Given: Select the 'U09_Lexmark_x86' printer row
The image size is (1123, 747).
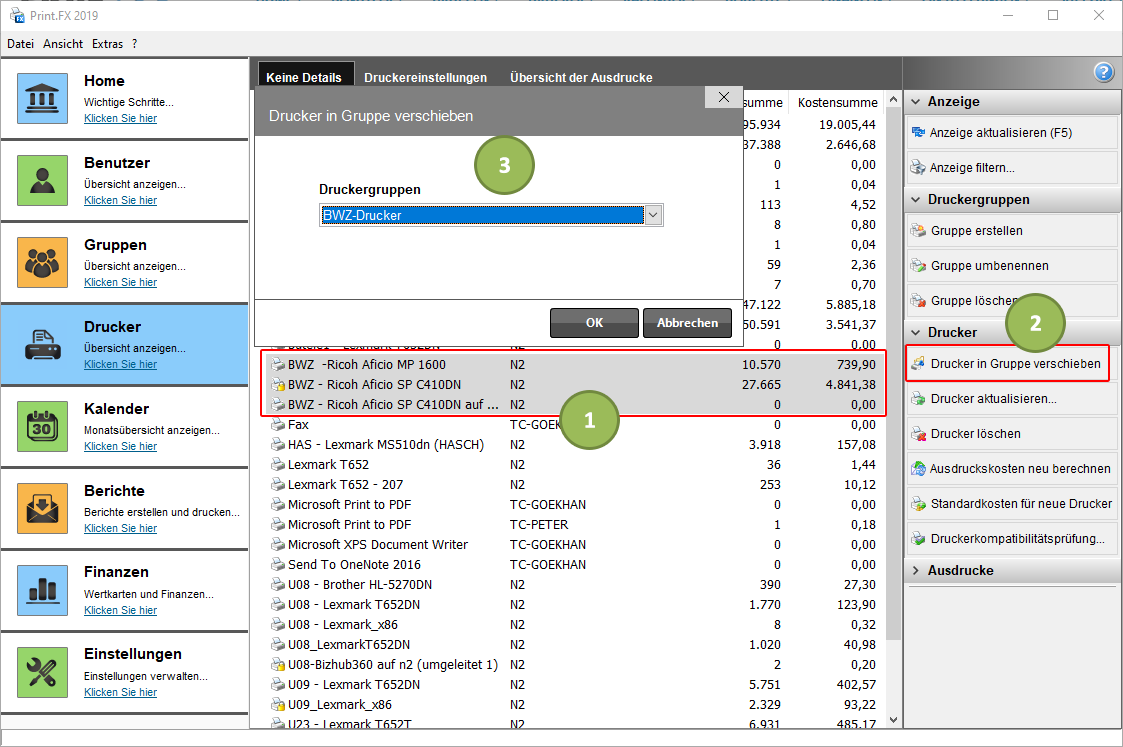Looking at the screenshot, I should pyautogui.click(x=574, y=705).
